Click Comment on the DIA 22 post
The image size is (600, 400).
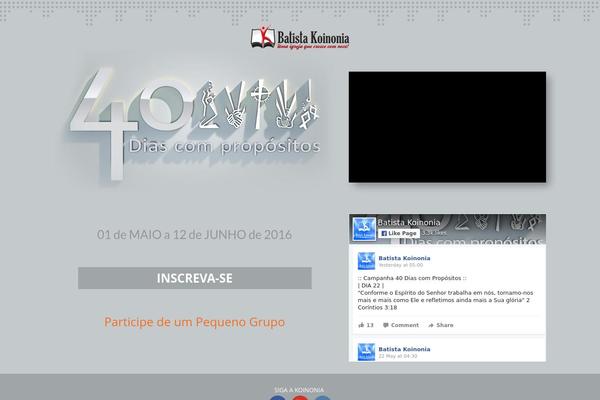point(401,325)
